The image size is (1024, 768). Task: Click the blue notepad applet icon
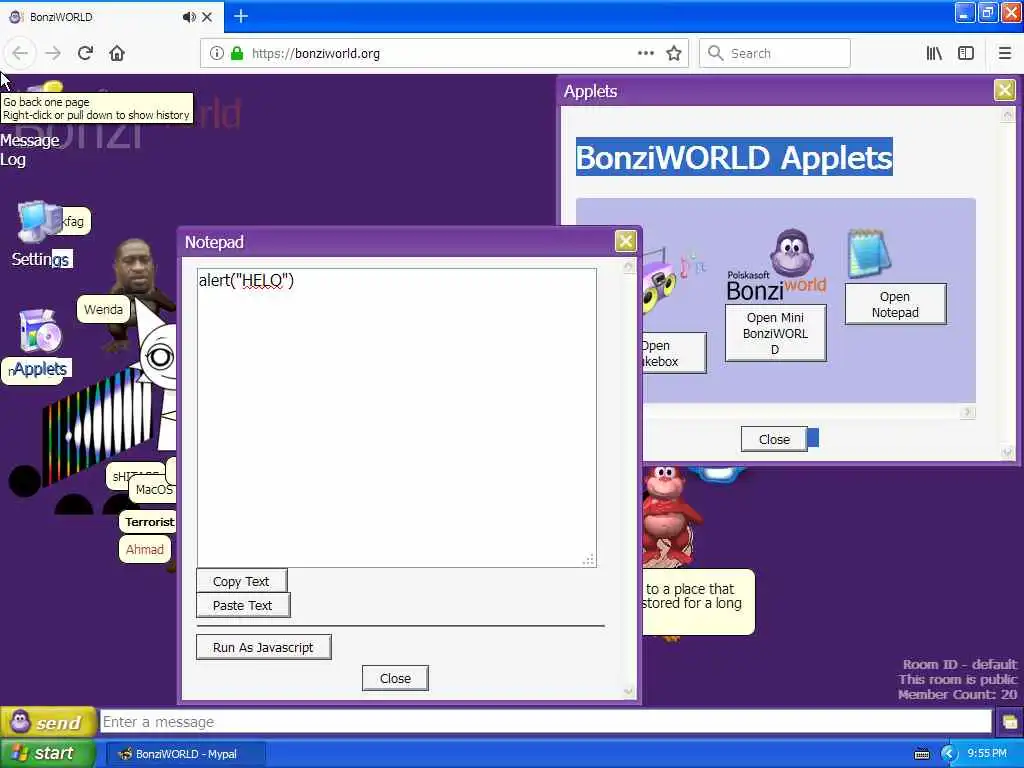869,253
